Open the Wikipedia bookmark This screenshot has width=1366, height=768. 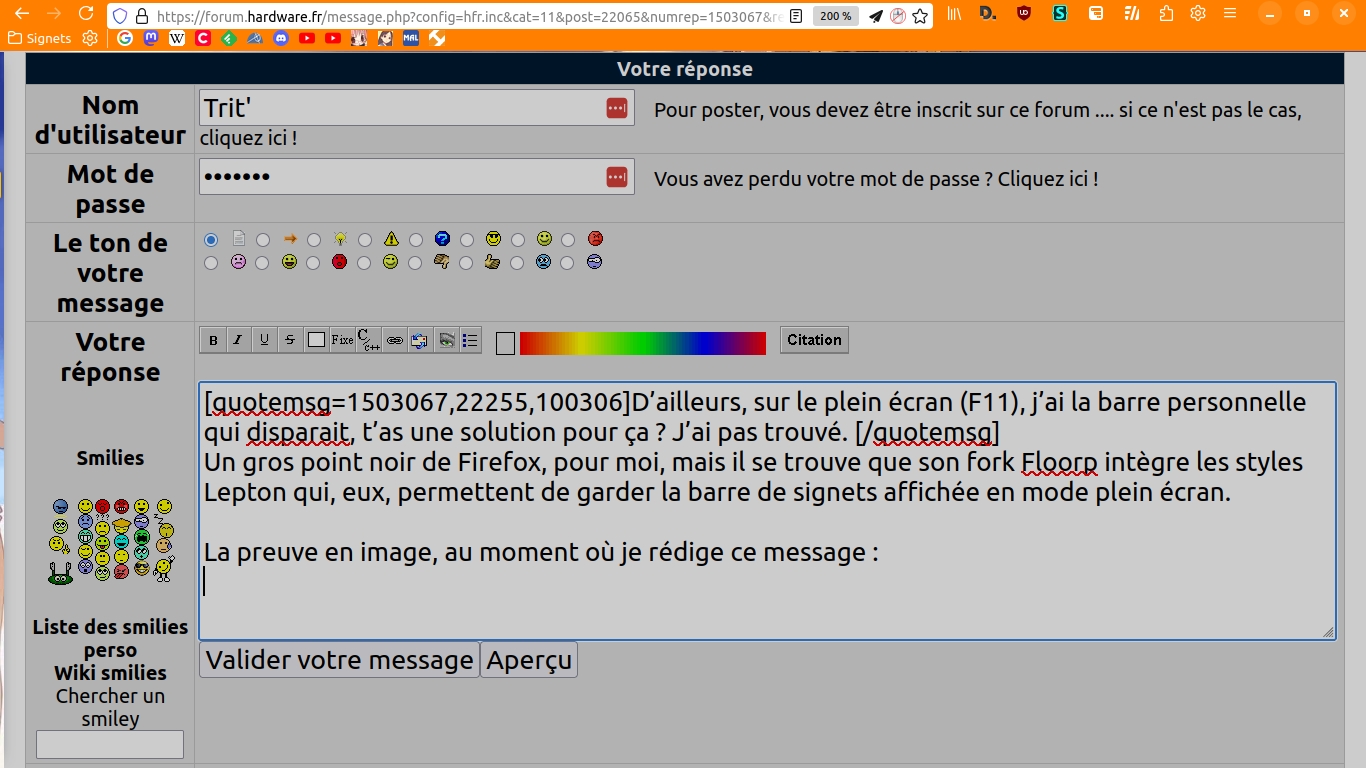(177, 39)
